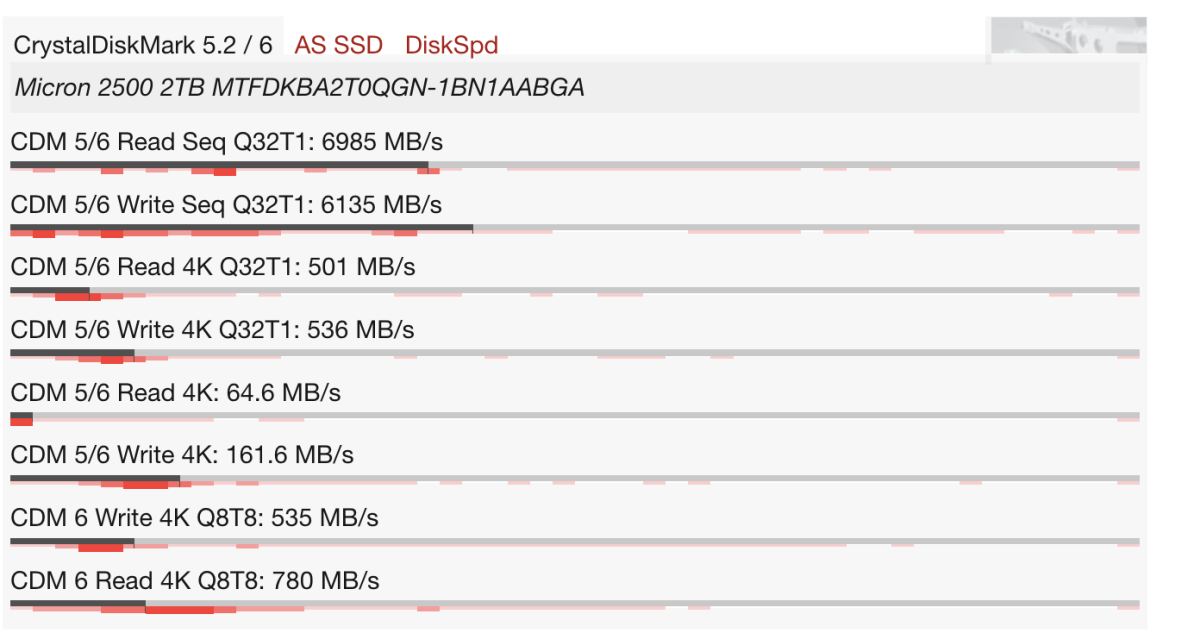The image size is (1200, 633).
Task: Select the Read 4K Q32T1 501 MB/s text
Action: click(213, 267)
